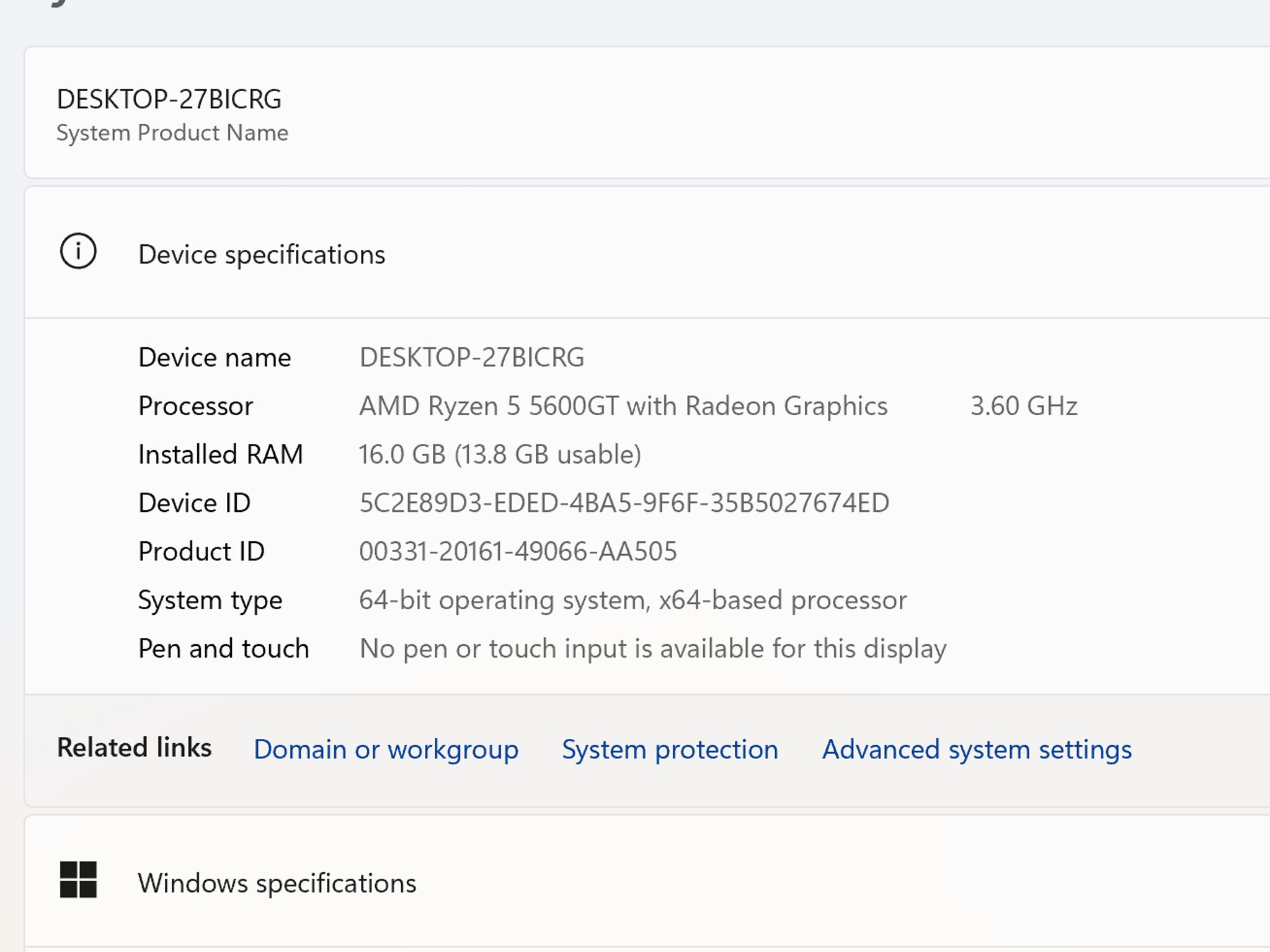Viewport: 1270px width, 952px height.
Task: Click the 3.60 GHz processor speed
Action: click(x=1024, y=406)
